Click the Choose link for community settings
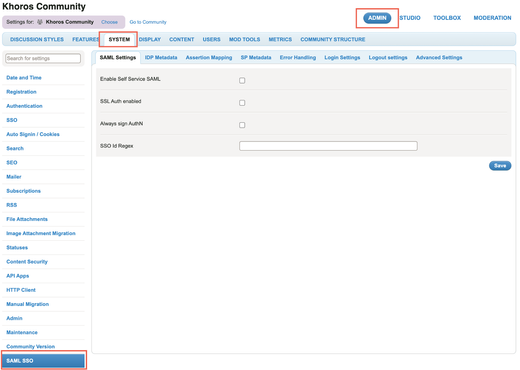The image size is (520, 370). (x=109, y=22)
